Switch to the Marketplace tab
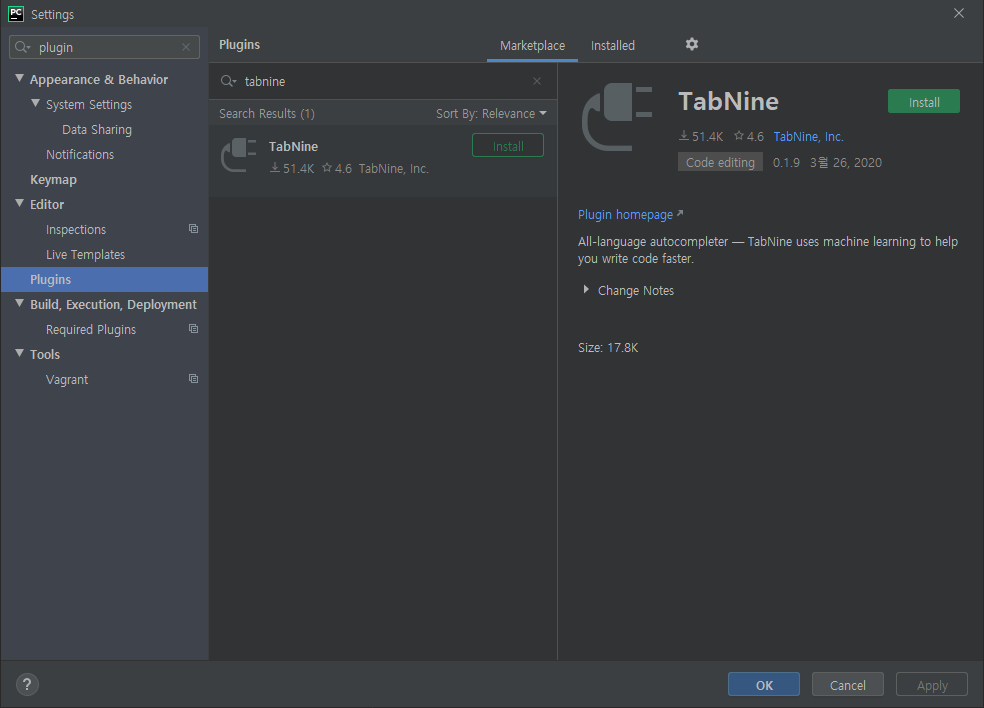This screenshot has width=984, height=708. pos(532,45)
